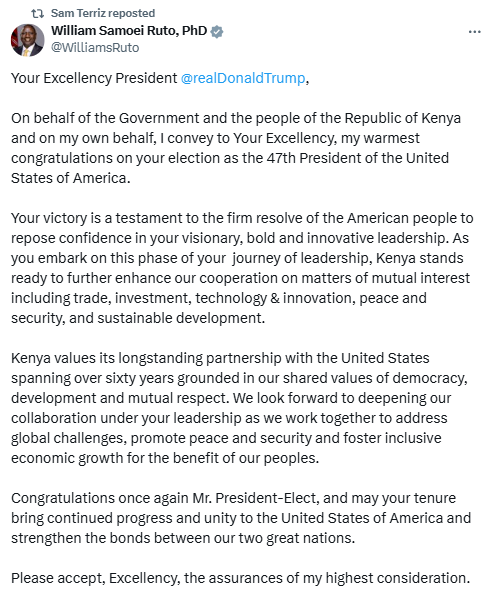Open the three-dot more options menu
The image size is (492, 593).
(x=475, y=32)
